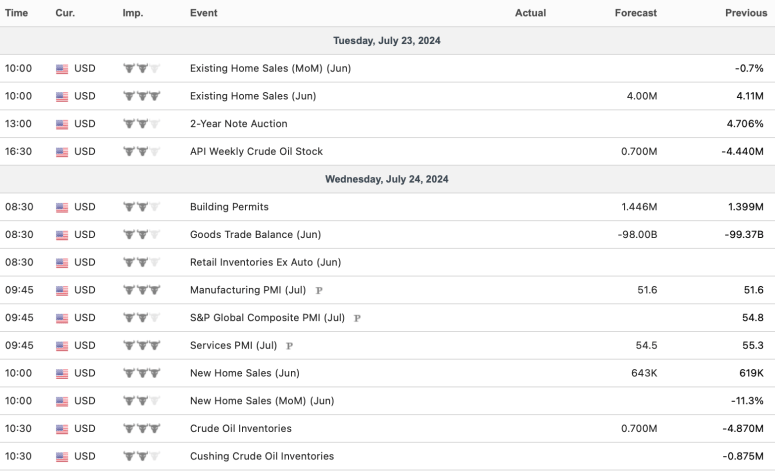775x473 pixels.
Task: Open S&P Global Composite PMI (Jul) event
Action: [267, 317]
